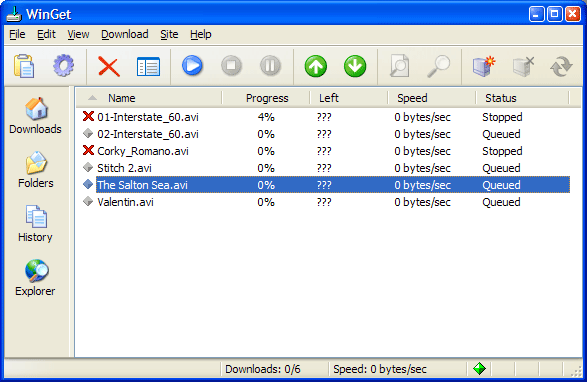This screenshot has width=587, height=382.
Task: Sort by the Status column header
Action: tap(523, 98)
